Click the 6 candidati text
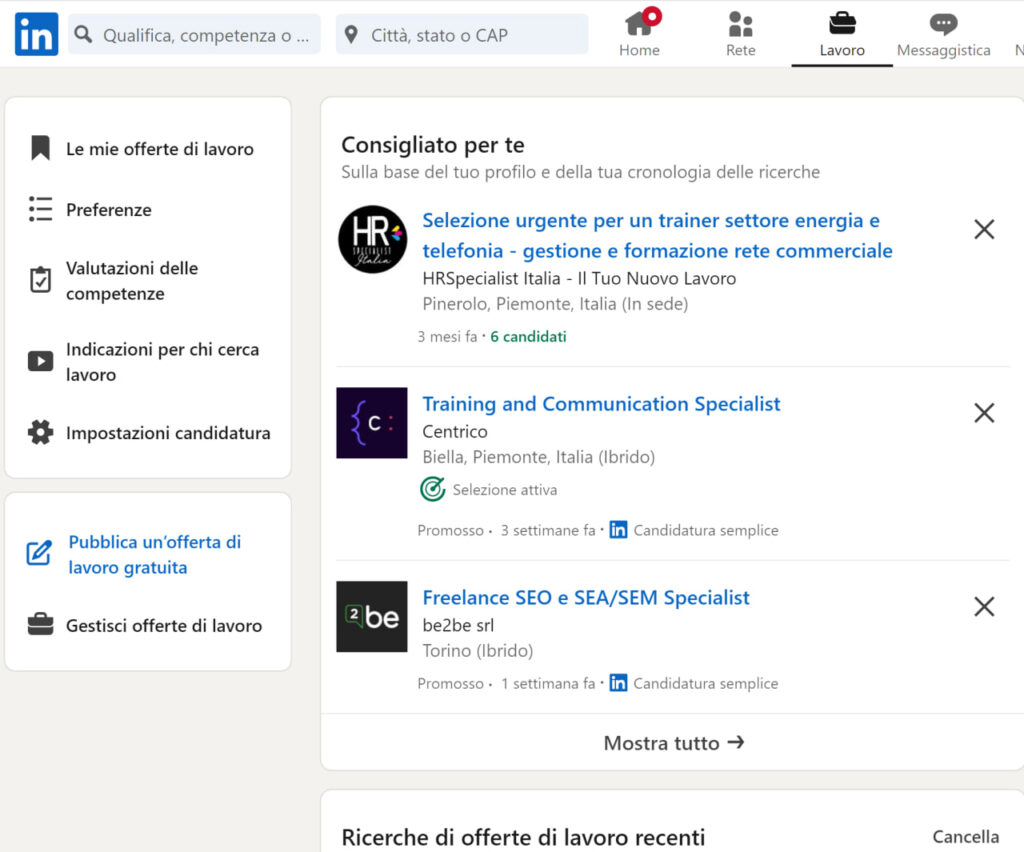Viewport: 1024px width, 852px height. (x=528, y=336)
